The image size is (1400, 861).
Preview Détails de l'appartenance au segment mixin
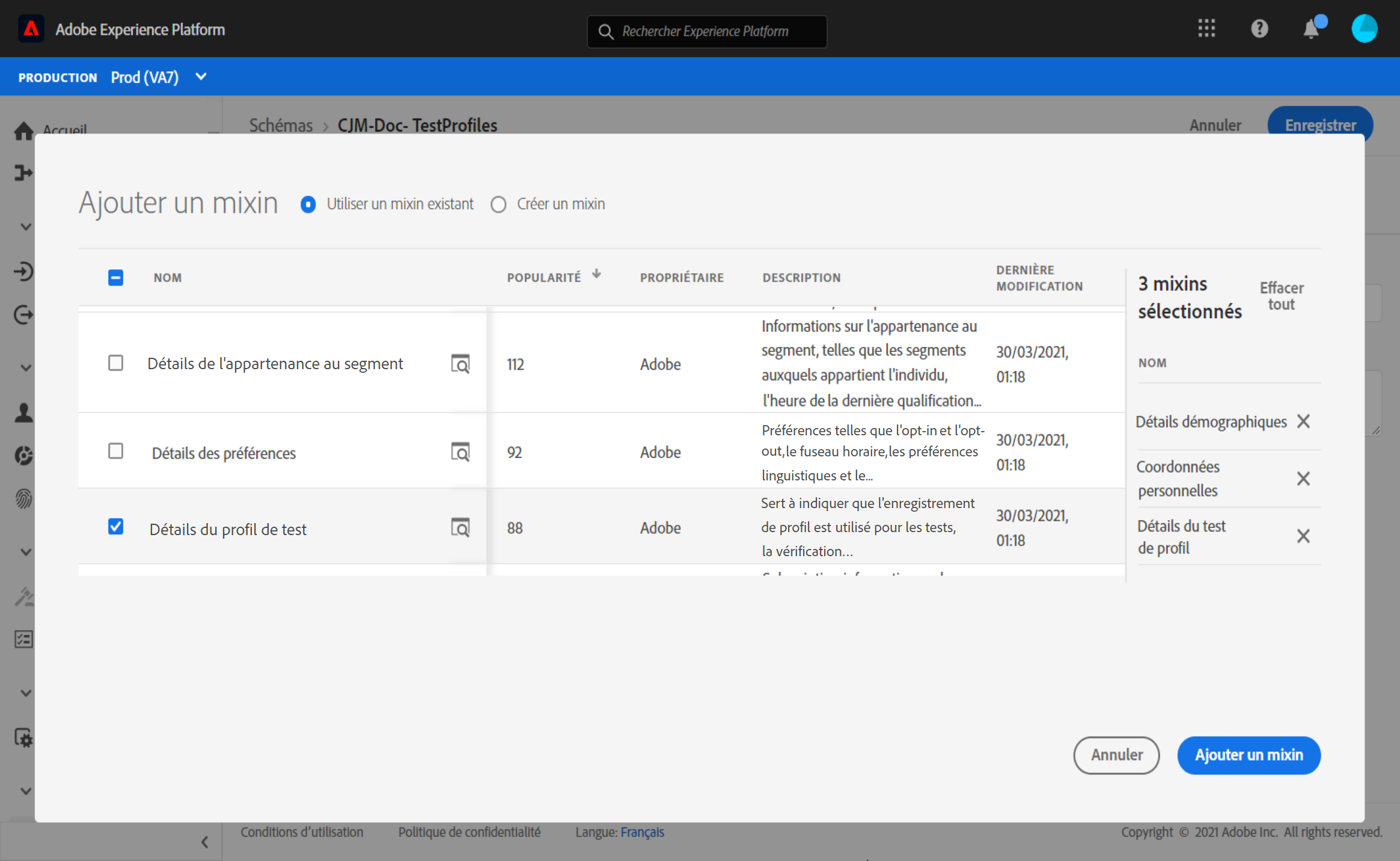[x=460, y=364]
